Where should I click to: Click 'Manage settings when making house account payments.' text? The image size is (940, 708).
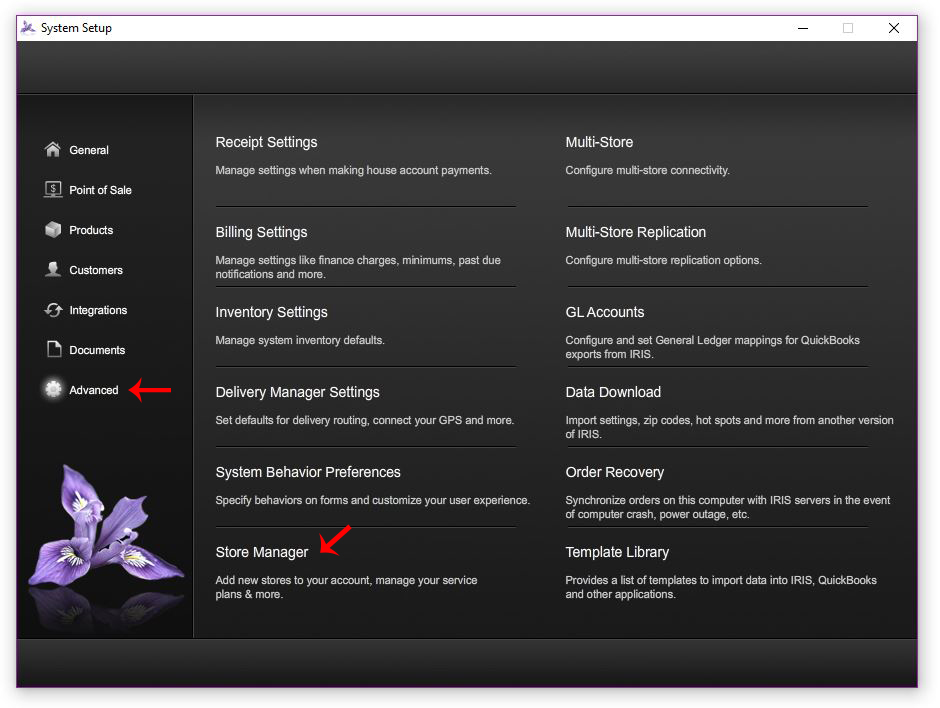pos(353,170)
